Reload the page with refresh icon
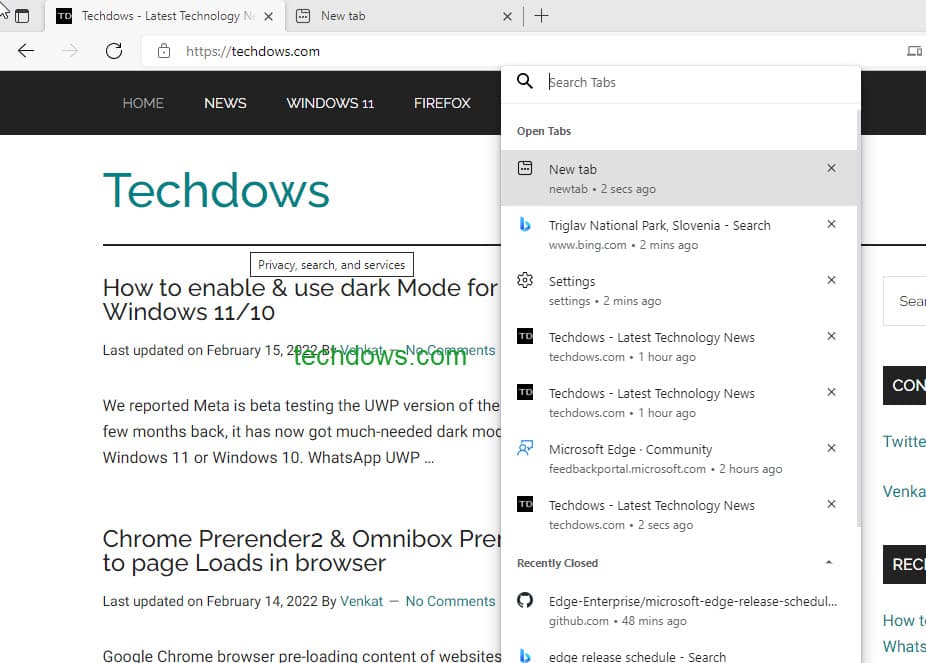The height and width of the screenshot is (663, 926). 113,51
